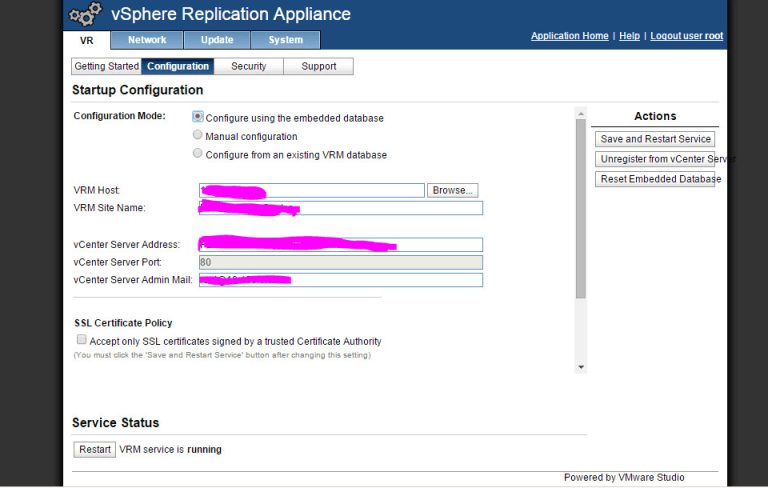Open the Application Home link
The width and height of the screenshot is (768, 488).
(x=569, y=36)
